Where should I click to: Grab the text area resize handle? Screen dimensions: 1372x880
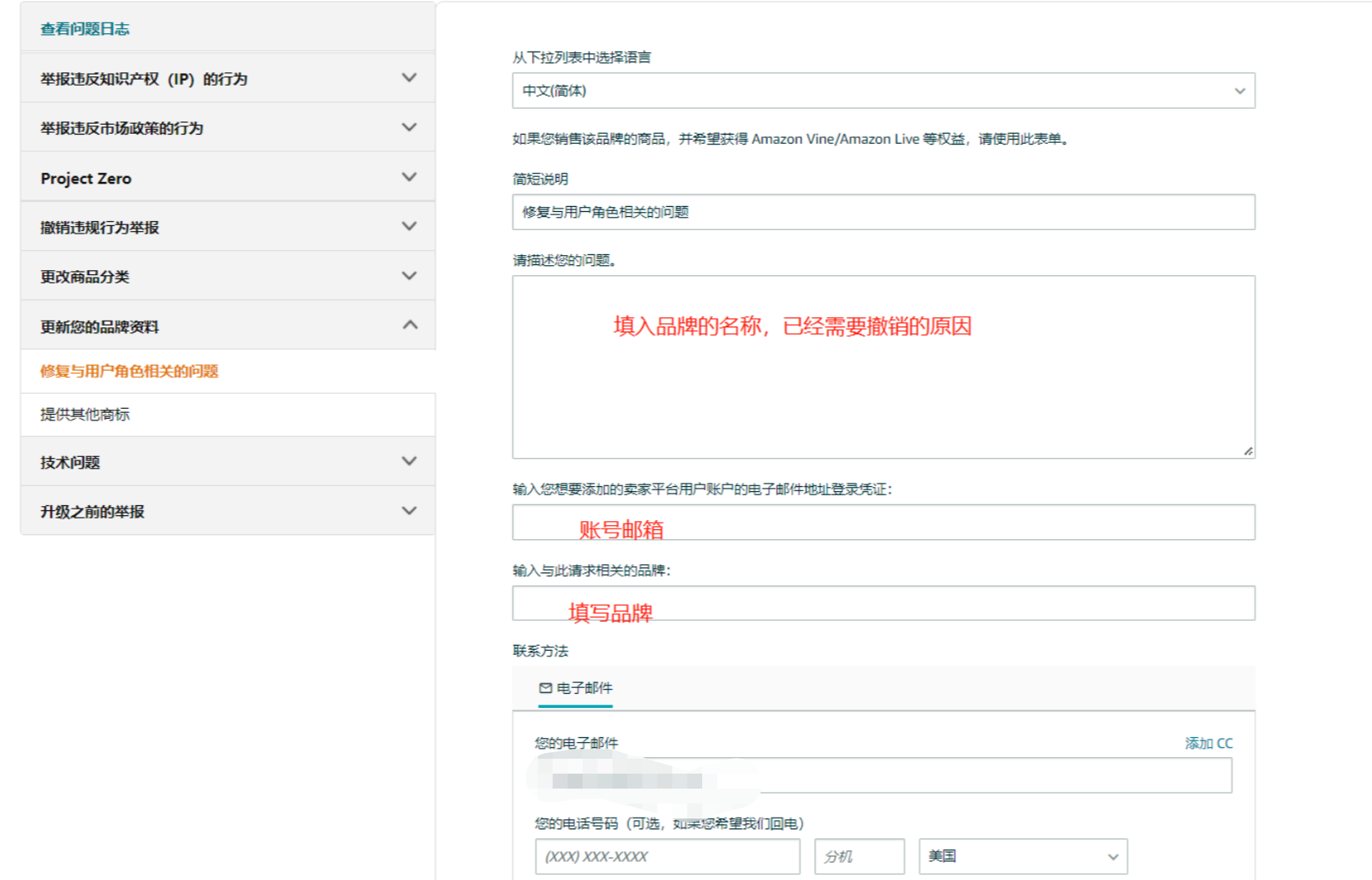coord(1248,451)
